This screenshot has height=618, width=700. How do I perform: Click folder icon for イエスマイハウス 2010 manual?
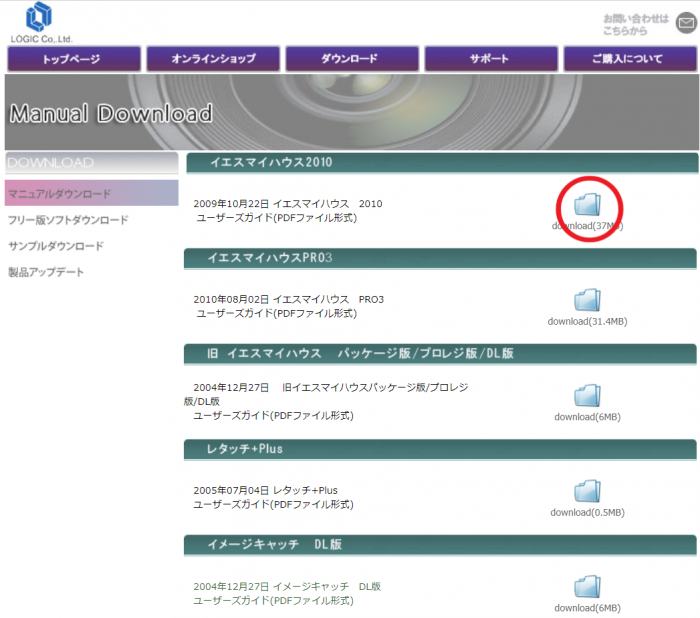(587, 205)
